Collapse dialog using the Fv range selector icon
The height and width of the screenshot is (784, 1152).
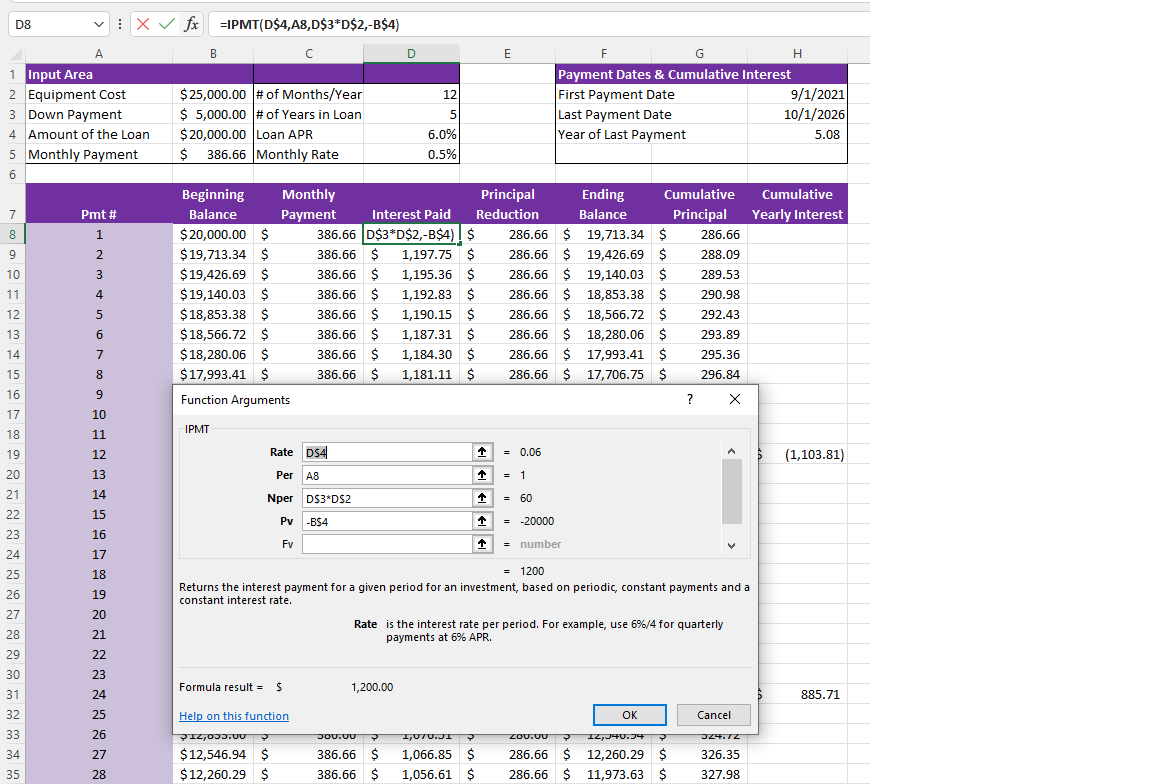coord(482,544)
